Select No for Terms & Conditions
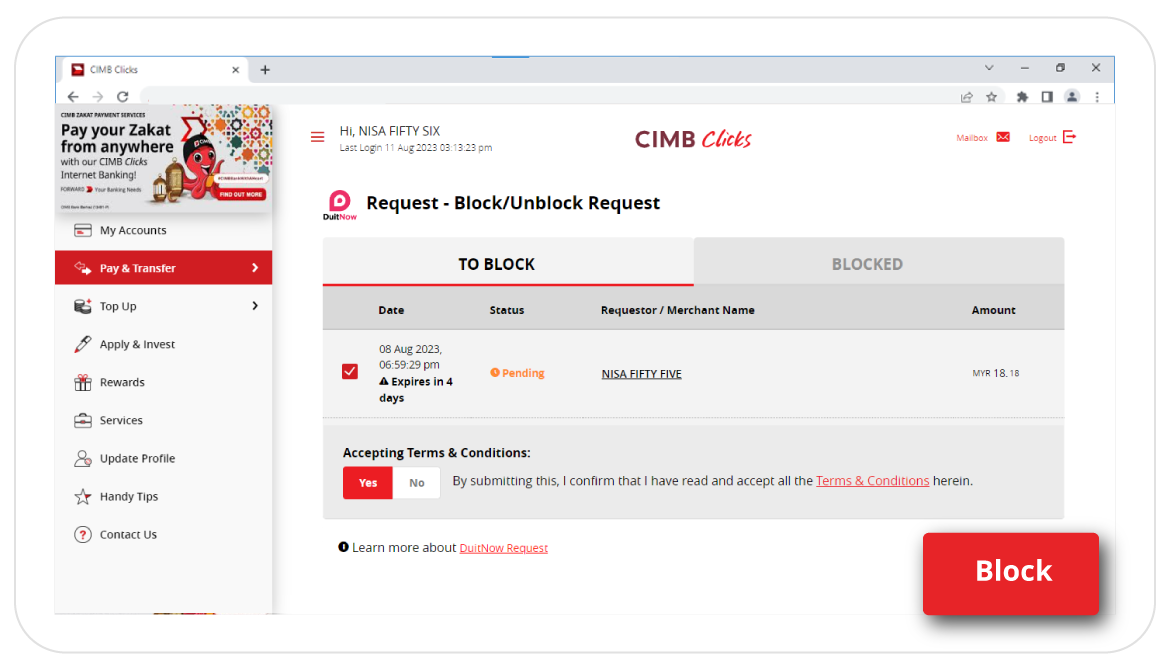 pos(416,483)
